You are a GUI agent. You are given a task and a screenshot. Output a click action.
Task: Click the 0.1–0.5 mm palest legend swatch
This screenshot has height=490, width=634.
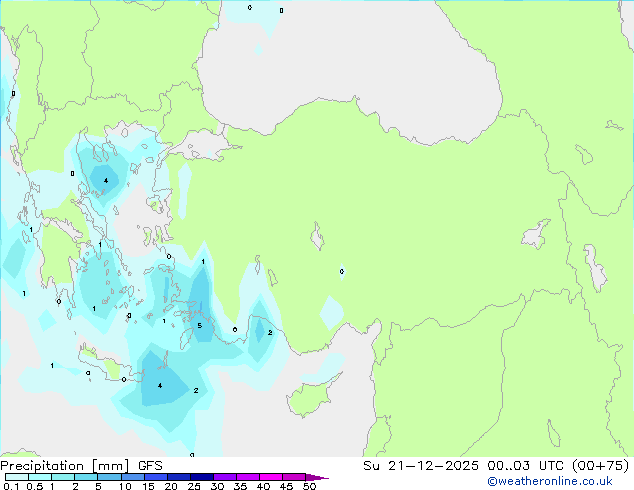17,477
